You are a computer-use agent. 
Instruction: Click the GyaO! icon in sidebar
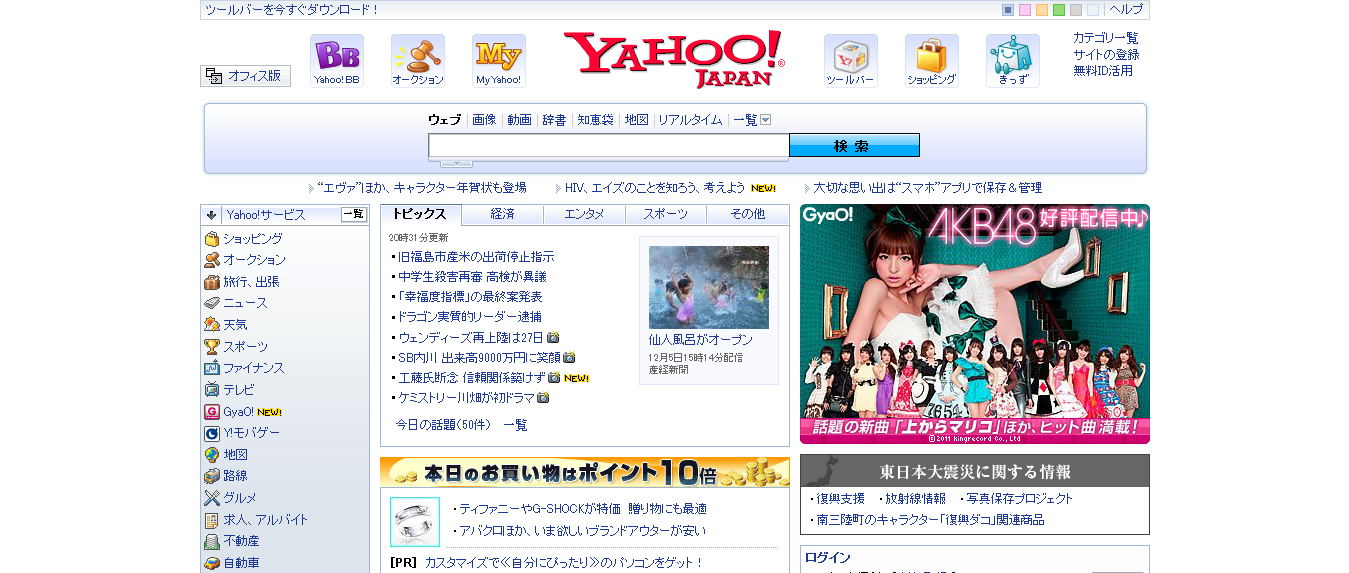212,411
